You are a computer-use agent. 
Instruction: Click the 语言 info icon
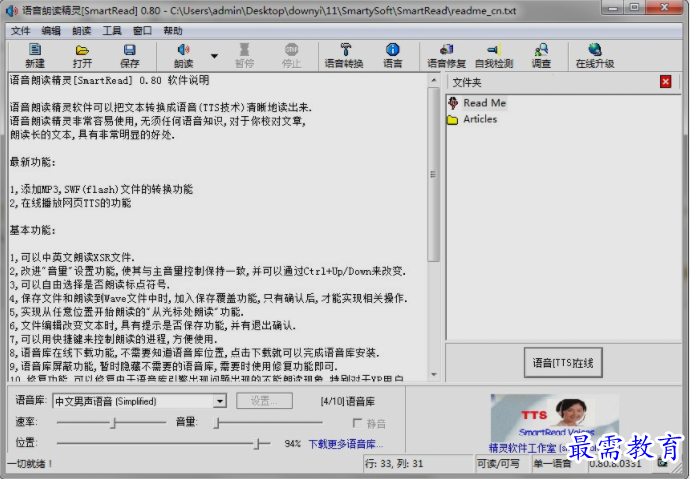tap(392, 55)
